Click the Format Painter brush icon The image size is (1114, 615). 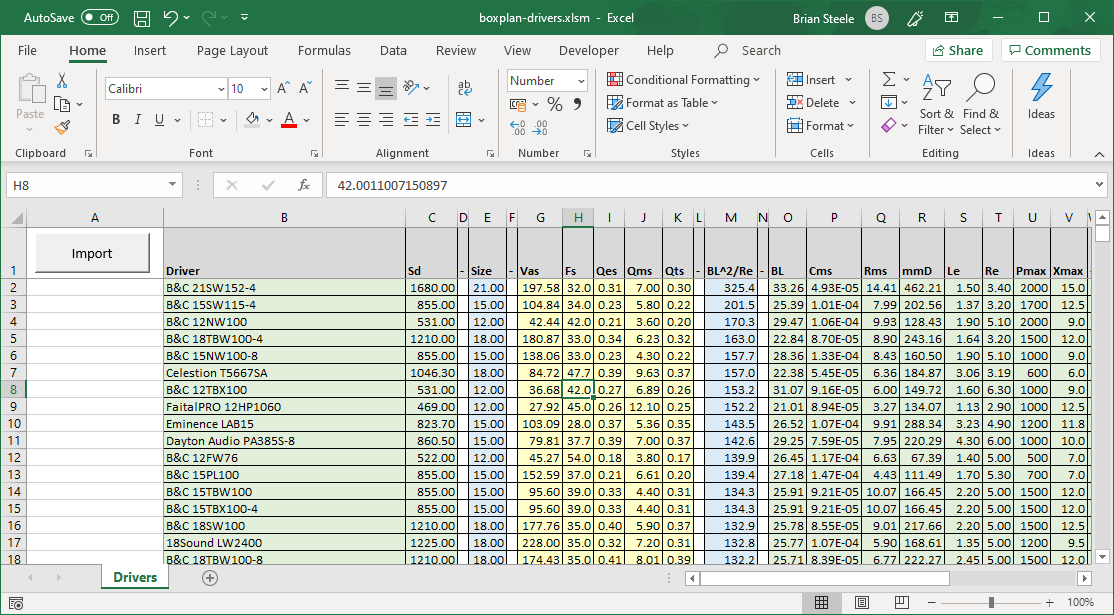click(62, 128)
